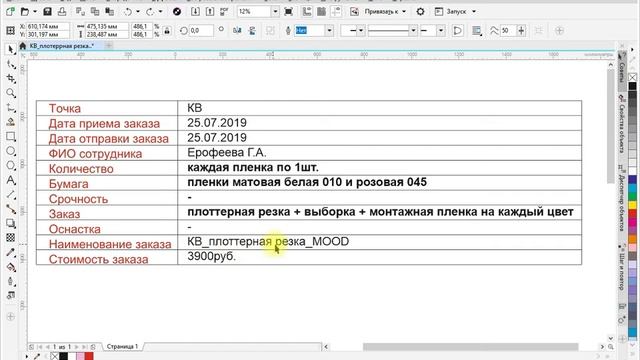Toggle show guidelines button

tap(336, 11)
